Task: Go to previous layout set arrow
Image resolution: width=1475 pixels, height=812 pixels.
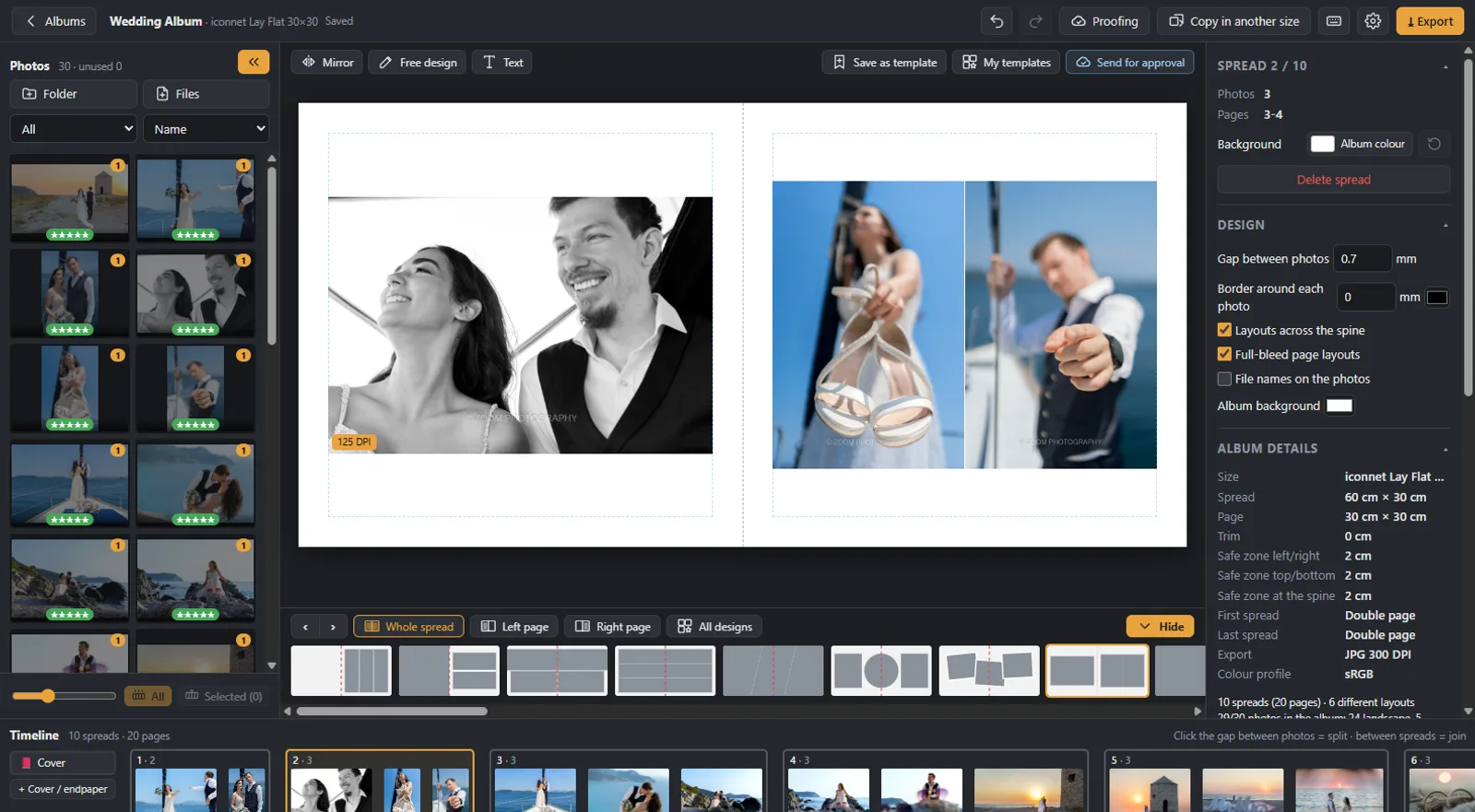Action: 305,627
